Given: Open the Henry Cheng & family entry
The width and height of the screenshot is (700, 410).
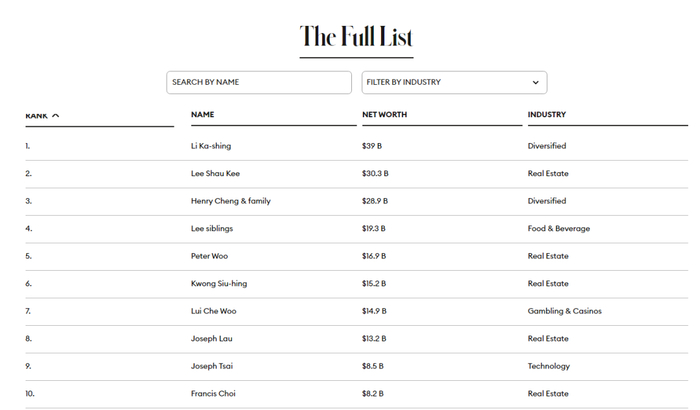Looking at the screenshot, I should coord(231,201).
